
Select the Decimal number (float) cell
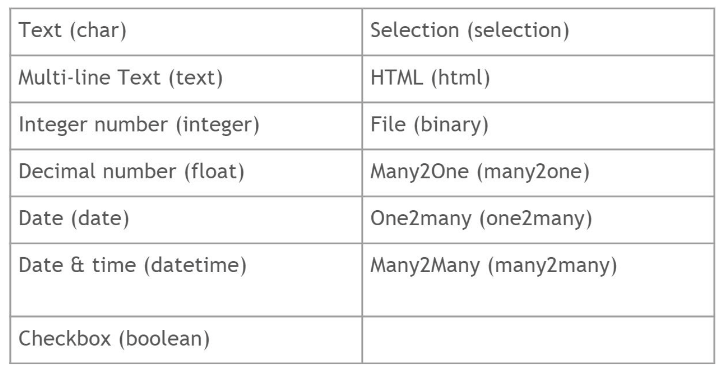(x=186, y=173)
